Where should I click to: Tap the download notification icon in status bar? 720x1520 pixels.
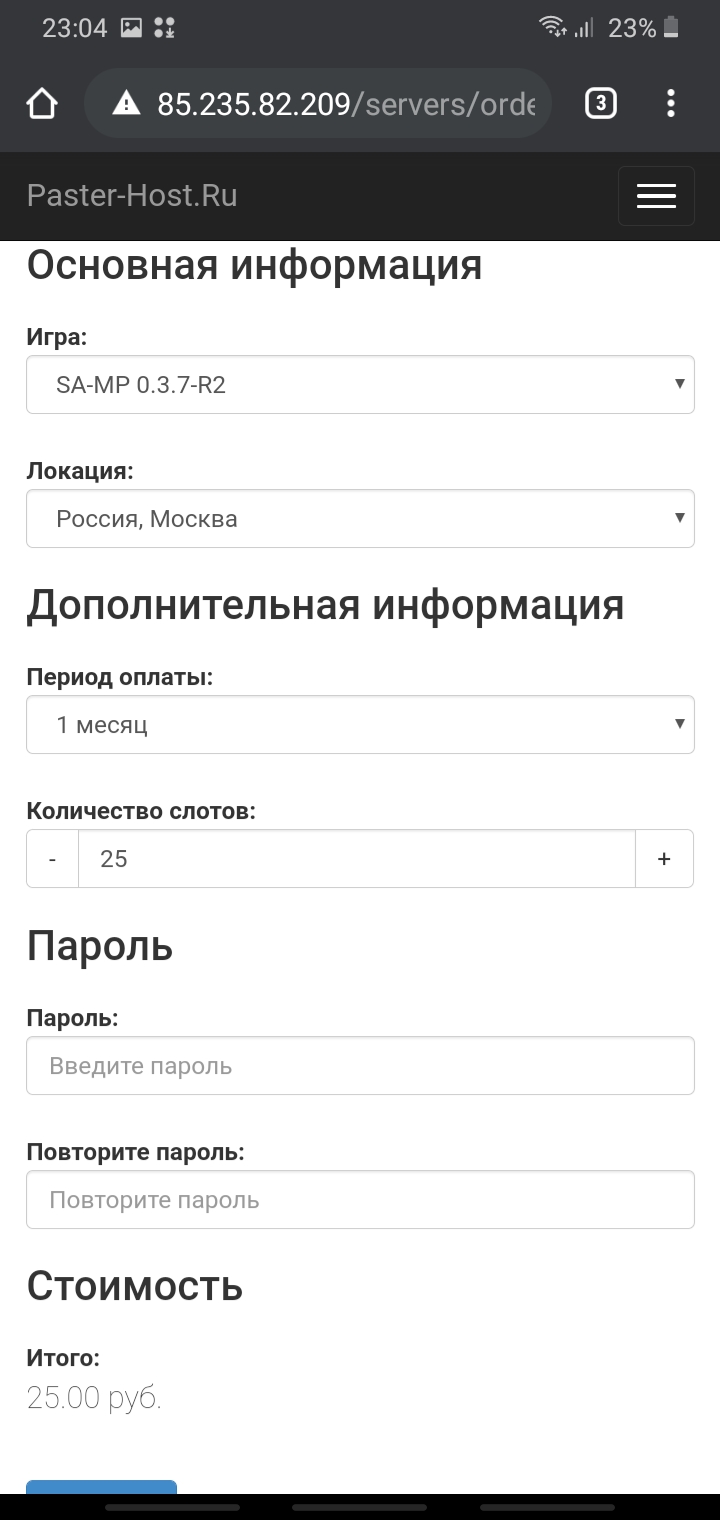point(164,28)
